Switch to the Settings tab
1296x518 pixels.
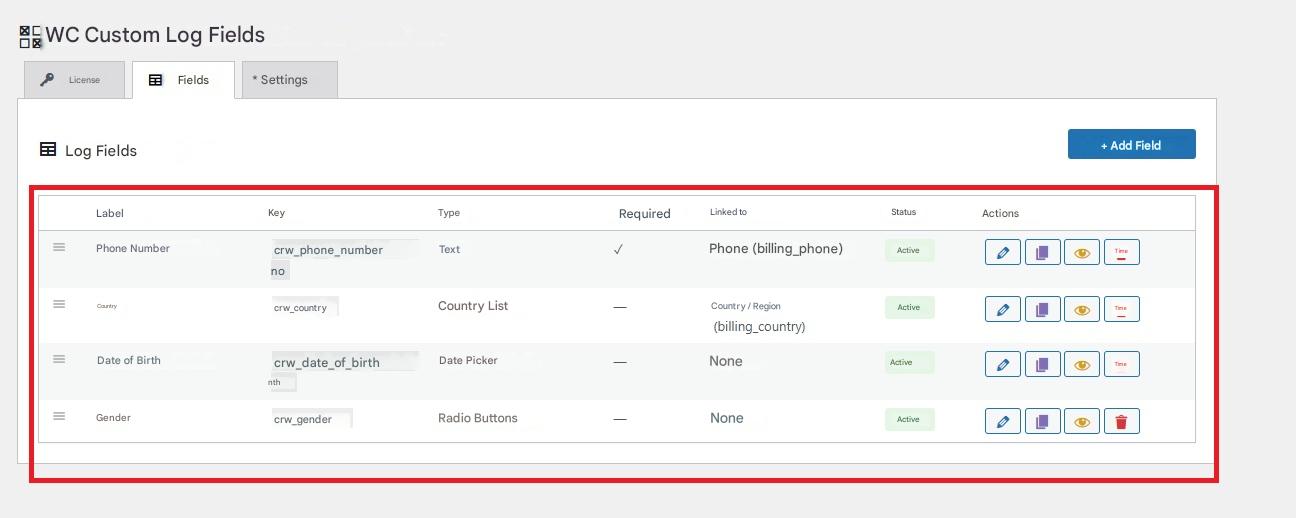[x=289, y=80]
